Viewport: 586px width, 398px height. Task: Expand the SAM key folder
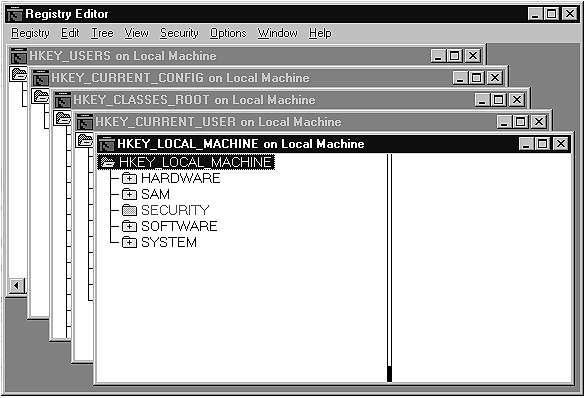pyautogui.click(x=129, y=194)
